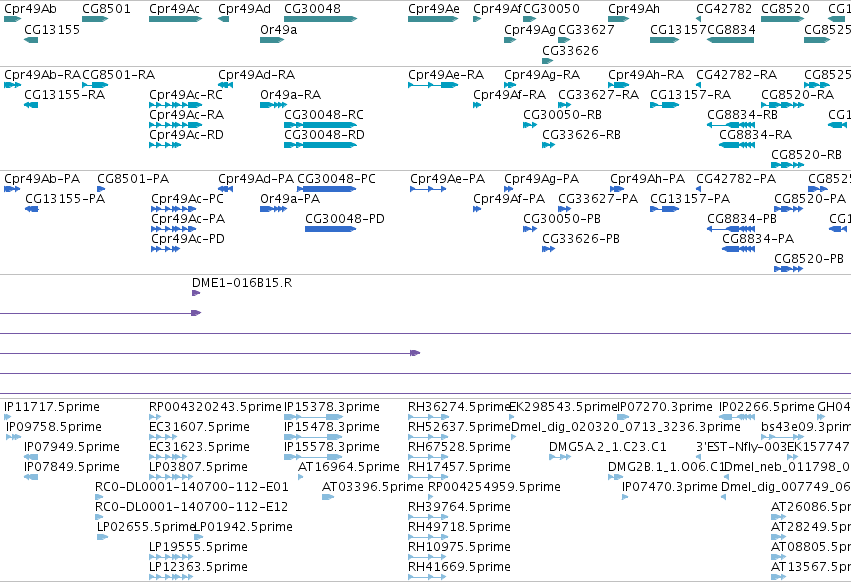Select the CG13157 gene label
This screenshot has height=582, width=851.
pyautogui.click(x=678, y=29)
